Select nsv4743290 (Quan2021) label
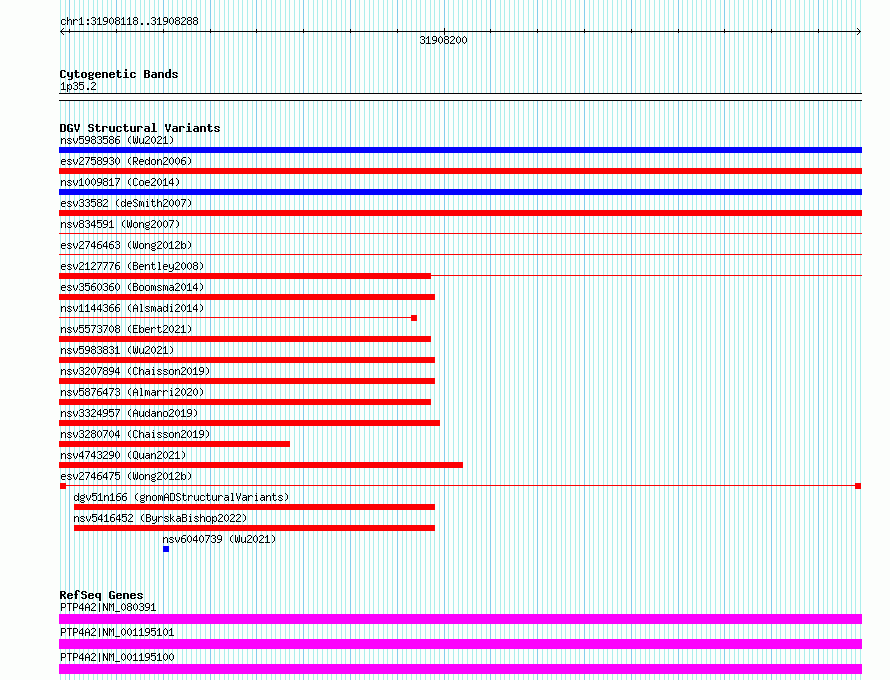This screenshot has height=680, width=890. click(x=123, y=455)
